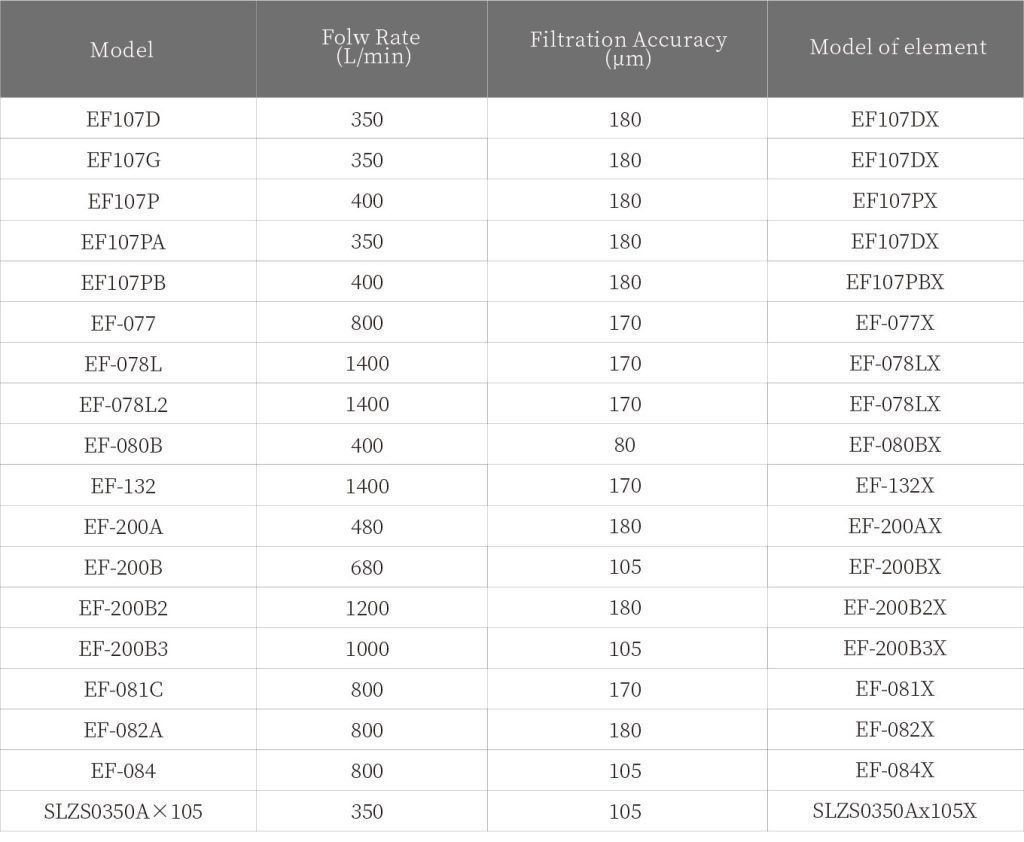The image size is (1024, 842).
Task: Click the Folw Rate (L/min) header
Action: 371,47
